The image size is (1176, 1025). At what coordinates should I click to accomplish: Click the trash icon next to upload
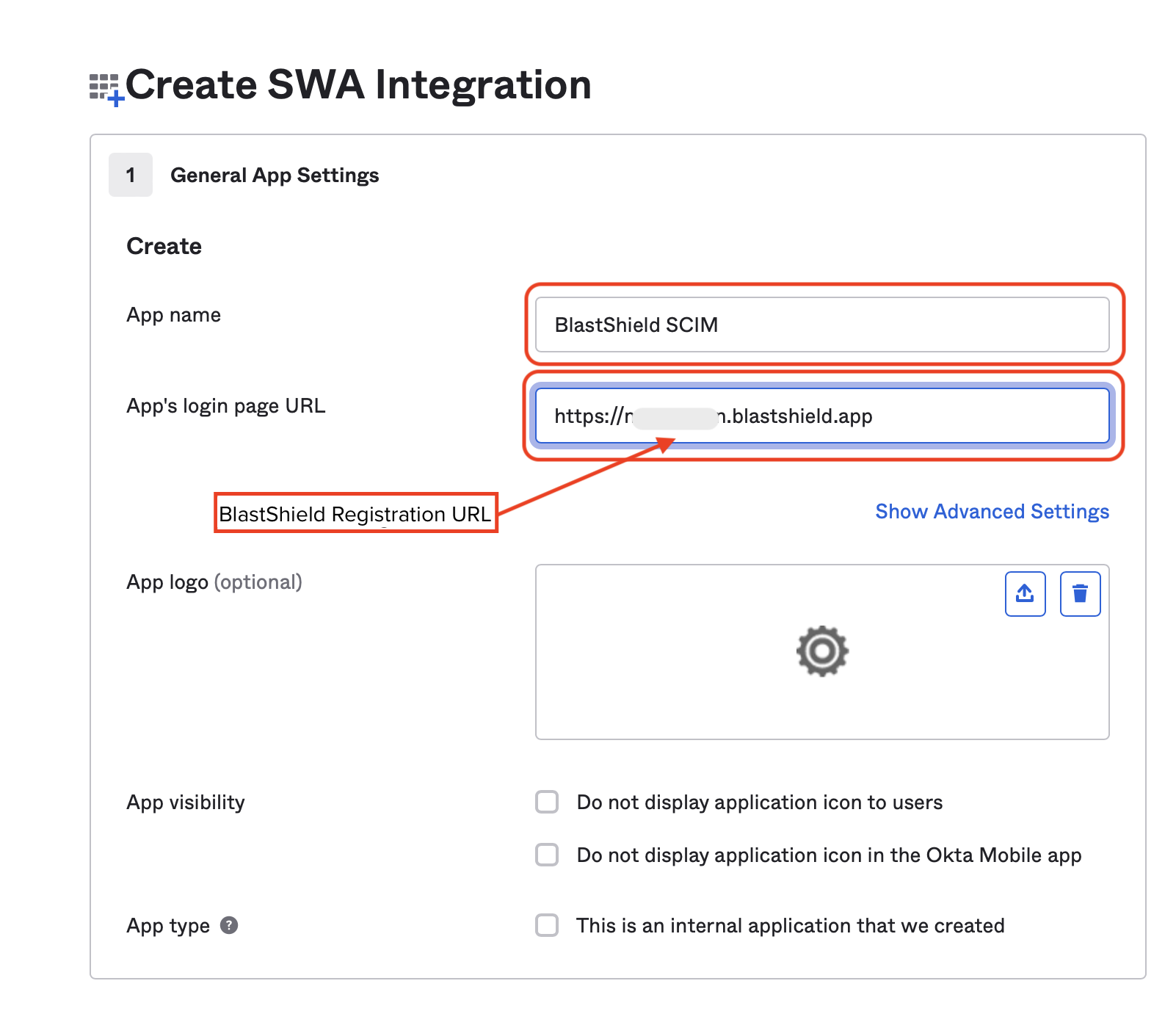pos(1079,594)
